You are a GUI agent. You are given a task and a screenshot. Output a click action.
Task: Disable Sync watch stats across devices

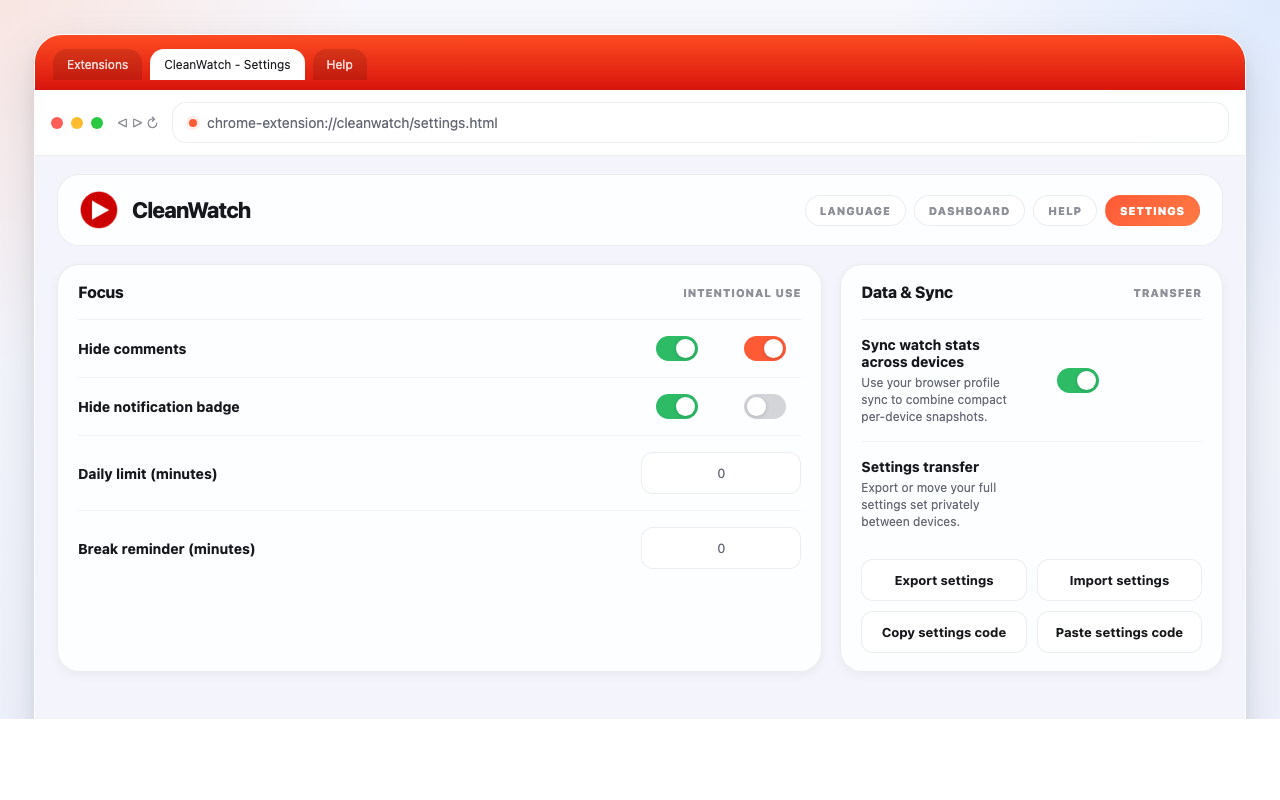[1078, 381]
